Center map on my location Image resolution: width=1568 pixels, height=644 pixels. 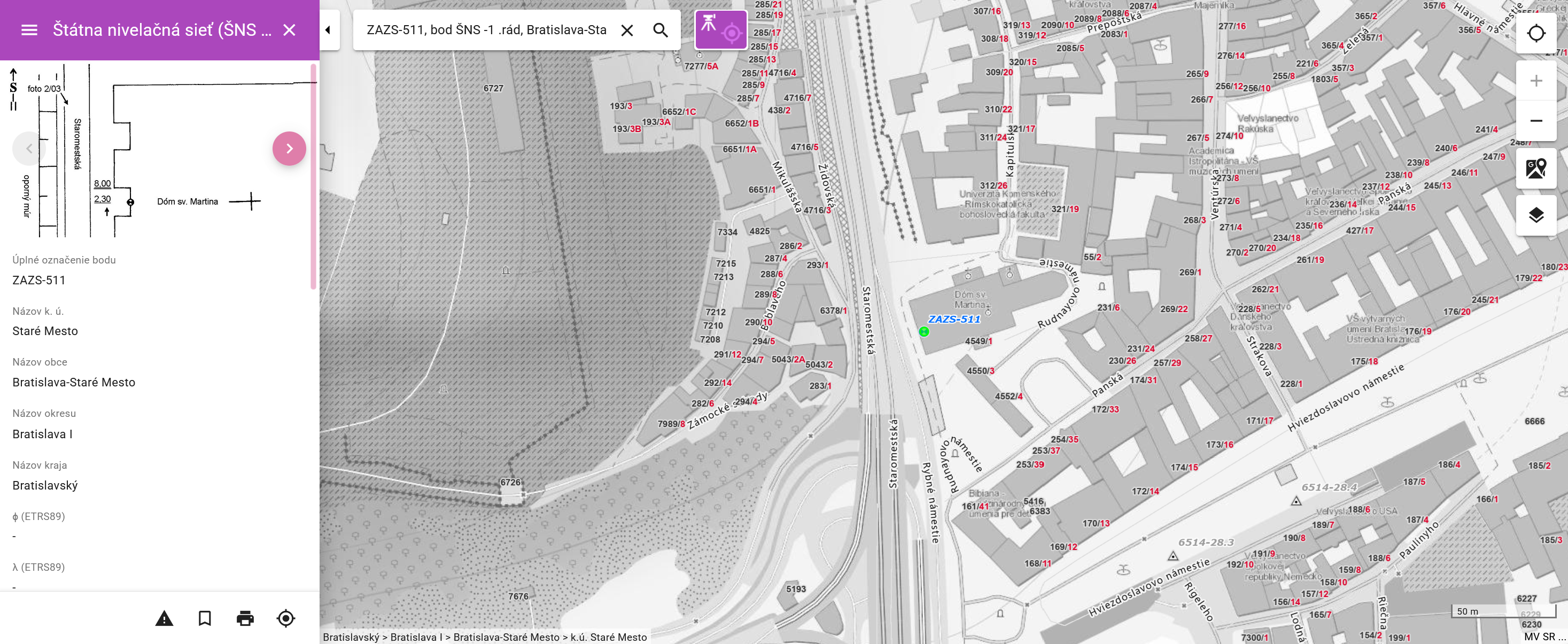coord(1536,34)
